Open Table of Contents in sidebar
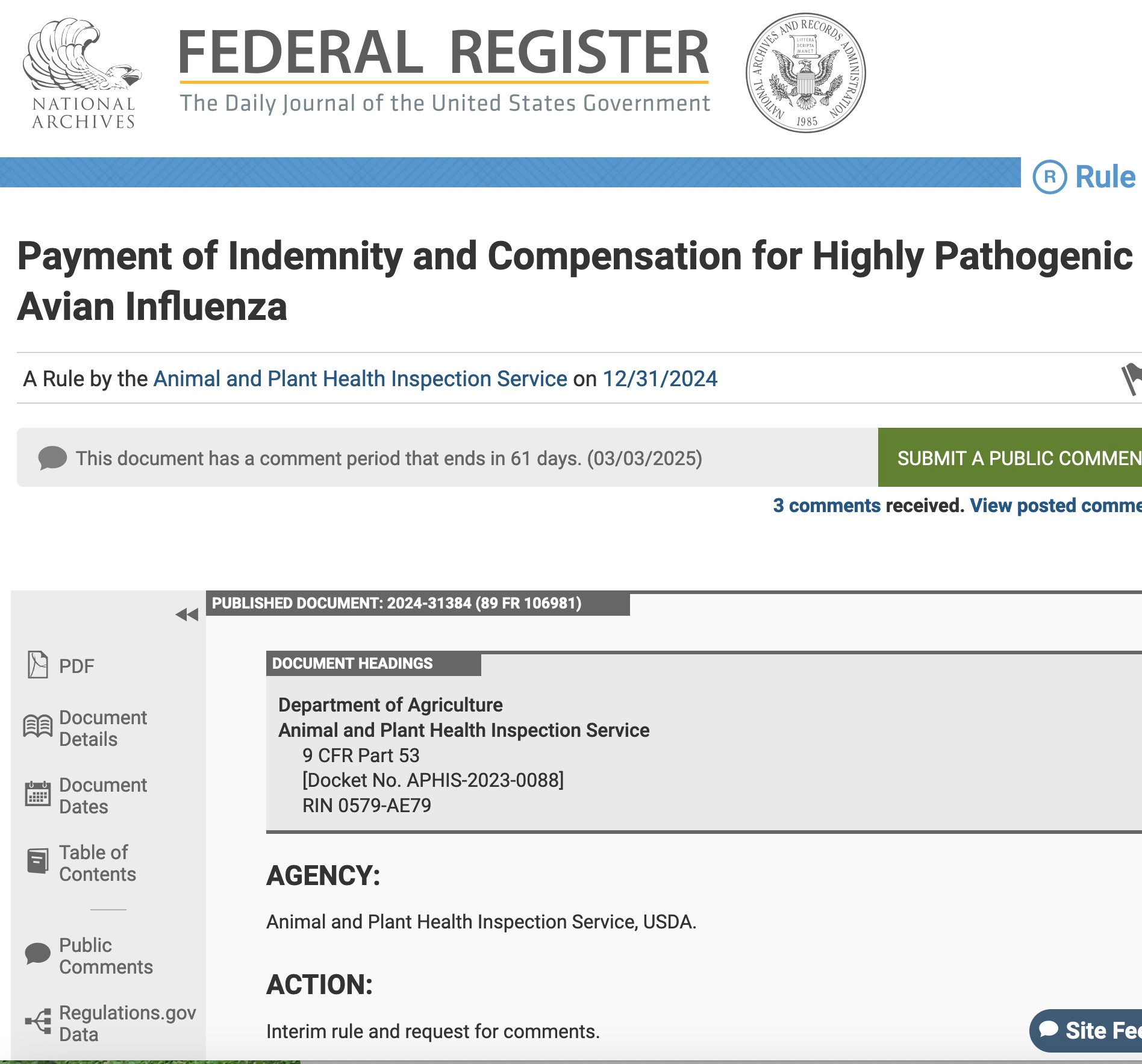Image resolution: width=1142 pixels, height=1064 pixels. pyautogui.click(x=81, y=863)
